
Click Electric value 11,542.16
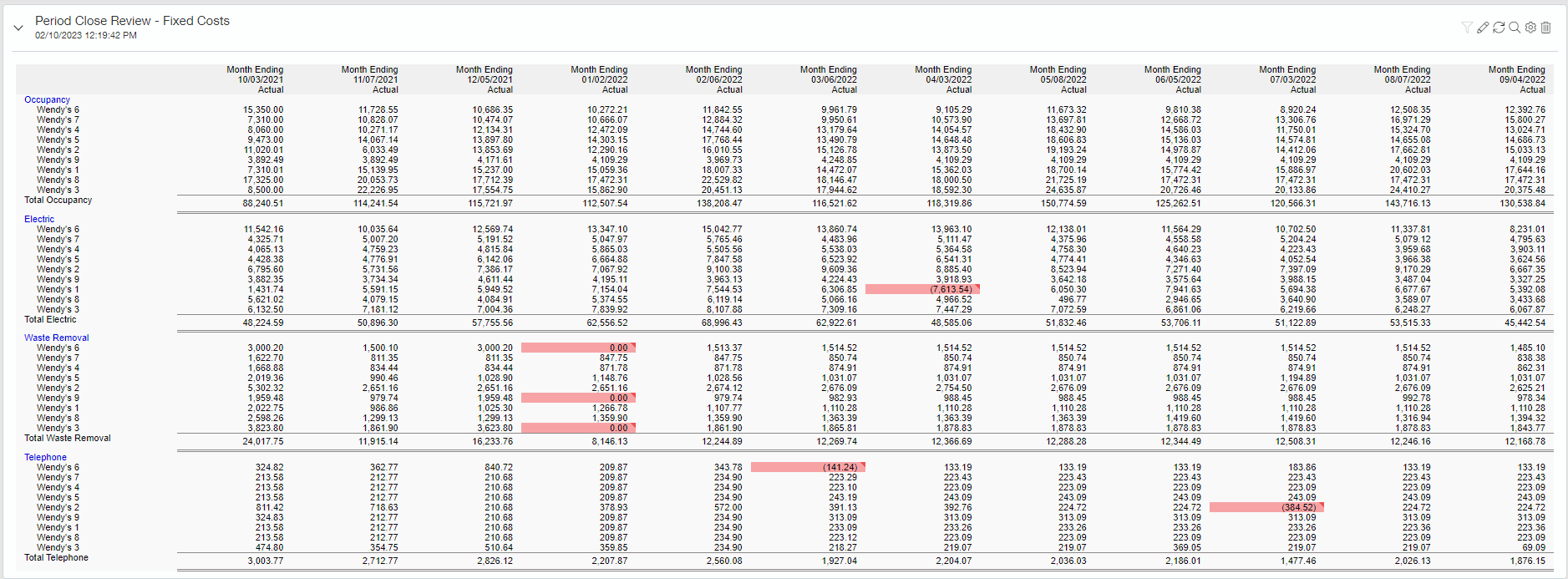[x=263, y=229]
